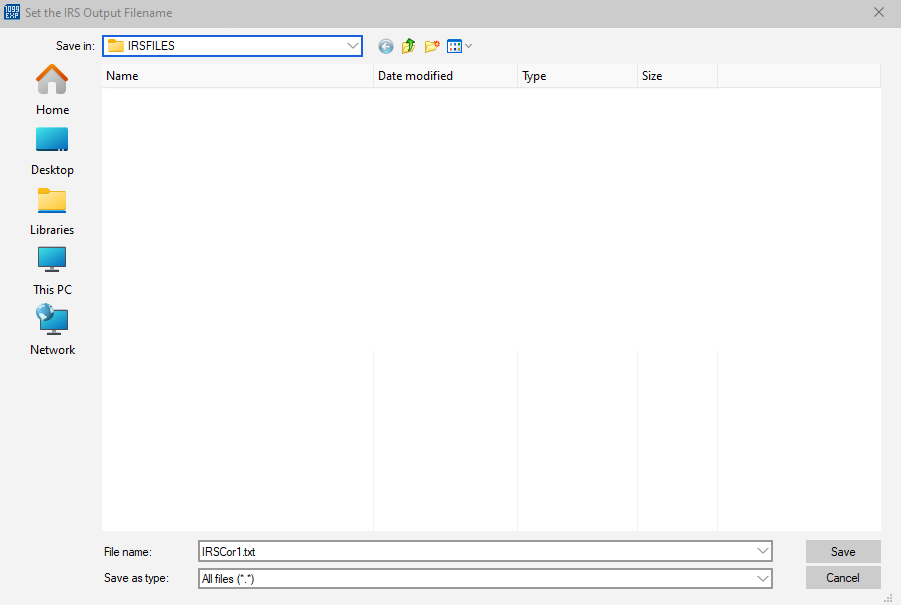This screenshot has width=901, height=605.
Task: Save the file as IRSCor1.txt
Action: [x=842, y=551]
